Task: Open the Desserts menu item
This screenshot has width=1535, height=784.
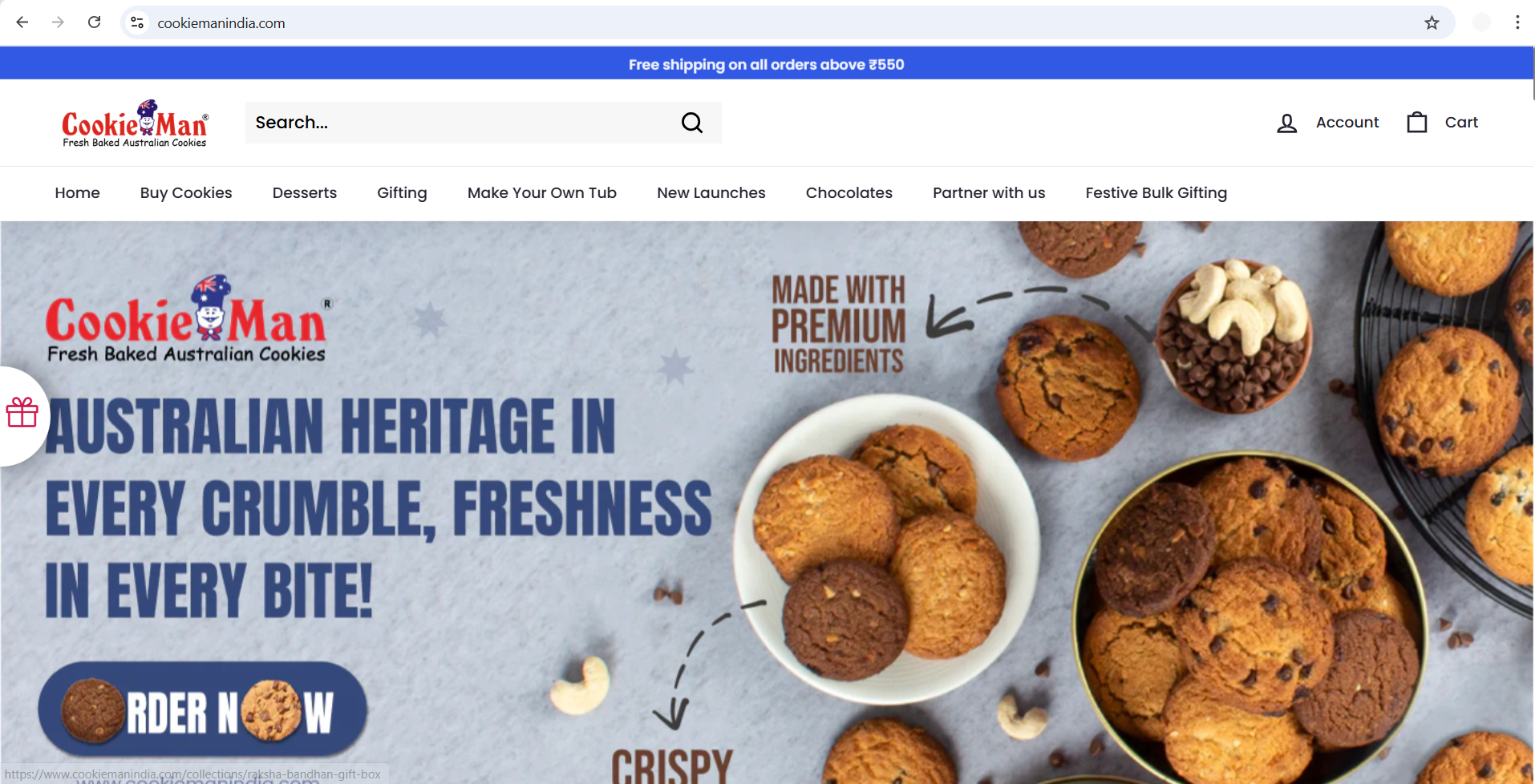Action: [305, 192]
